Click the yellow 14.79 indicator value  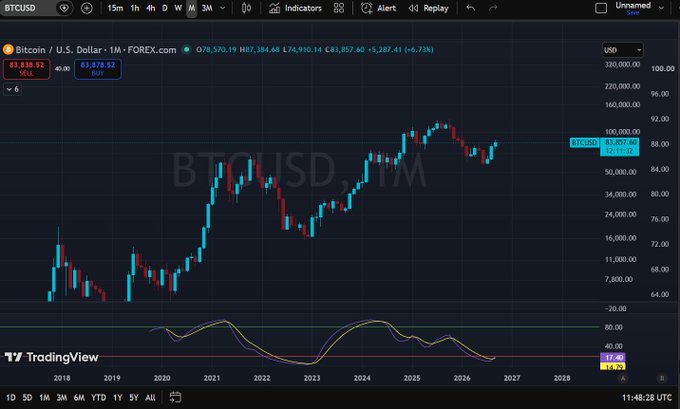click(613, 367)
